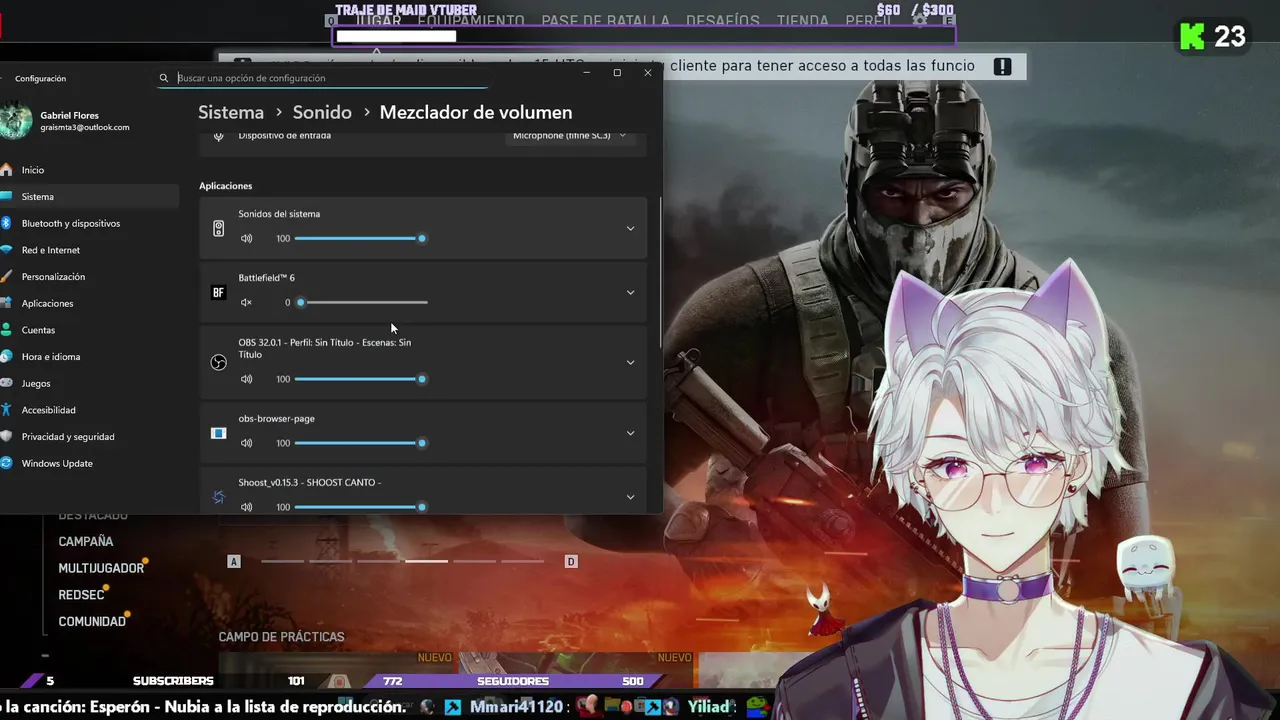
Task: Click the obs-browser-page app icon
Action: (219, 433)
